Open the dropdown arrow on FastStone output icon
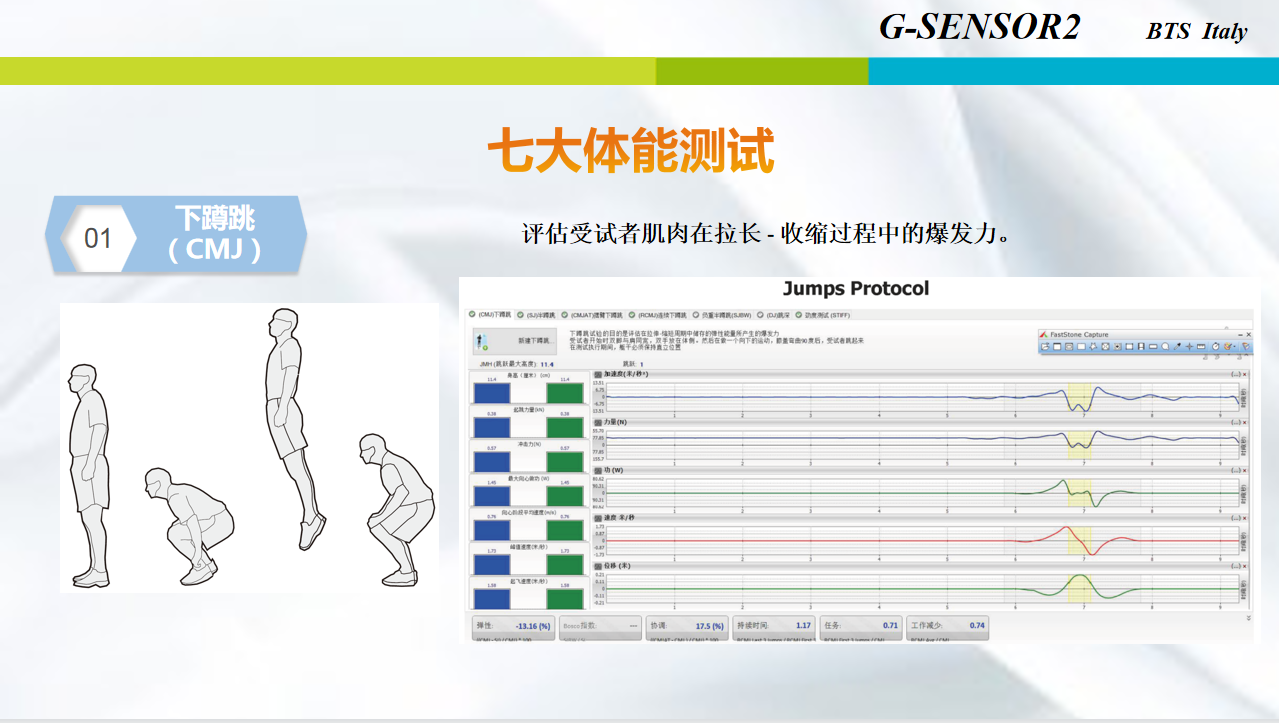Viewport: 1279px width, 723px height. [x=1232, y=347]
